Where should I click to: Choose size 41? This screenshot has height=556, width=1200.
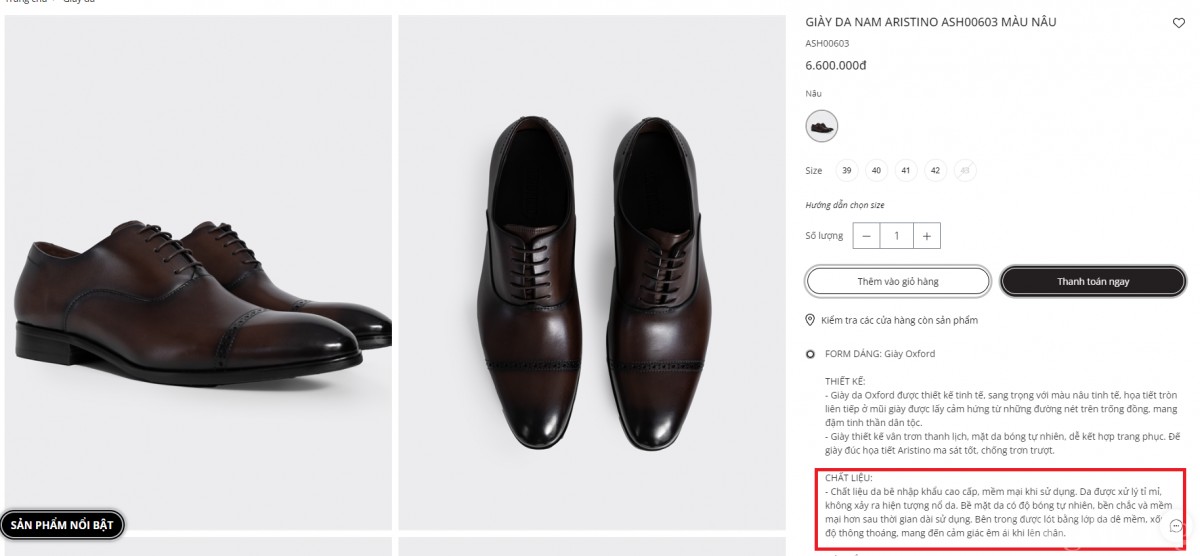[x=906, y=171]
